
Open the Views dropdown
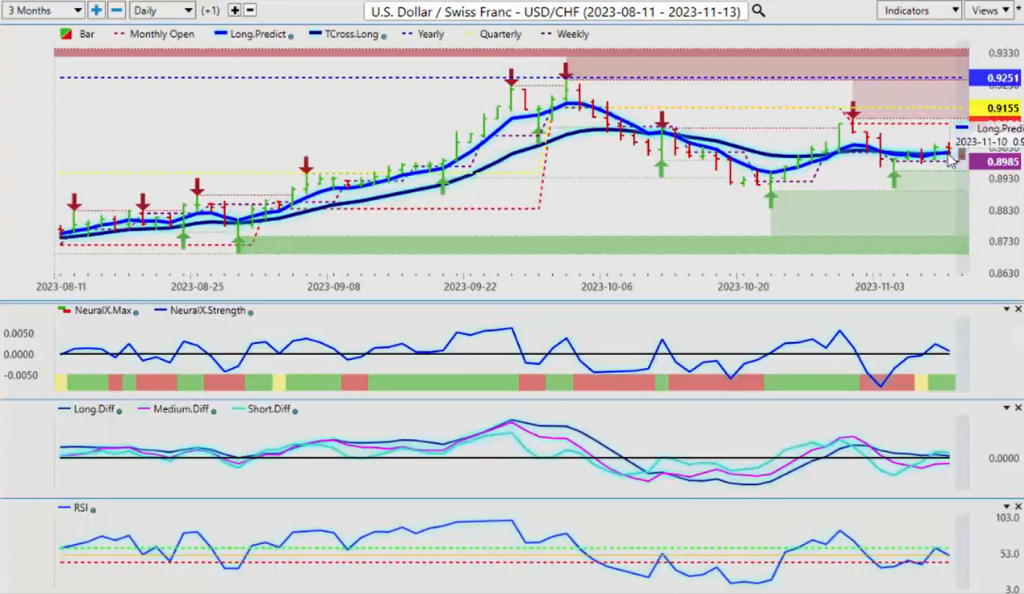(x=989, y=10)
